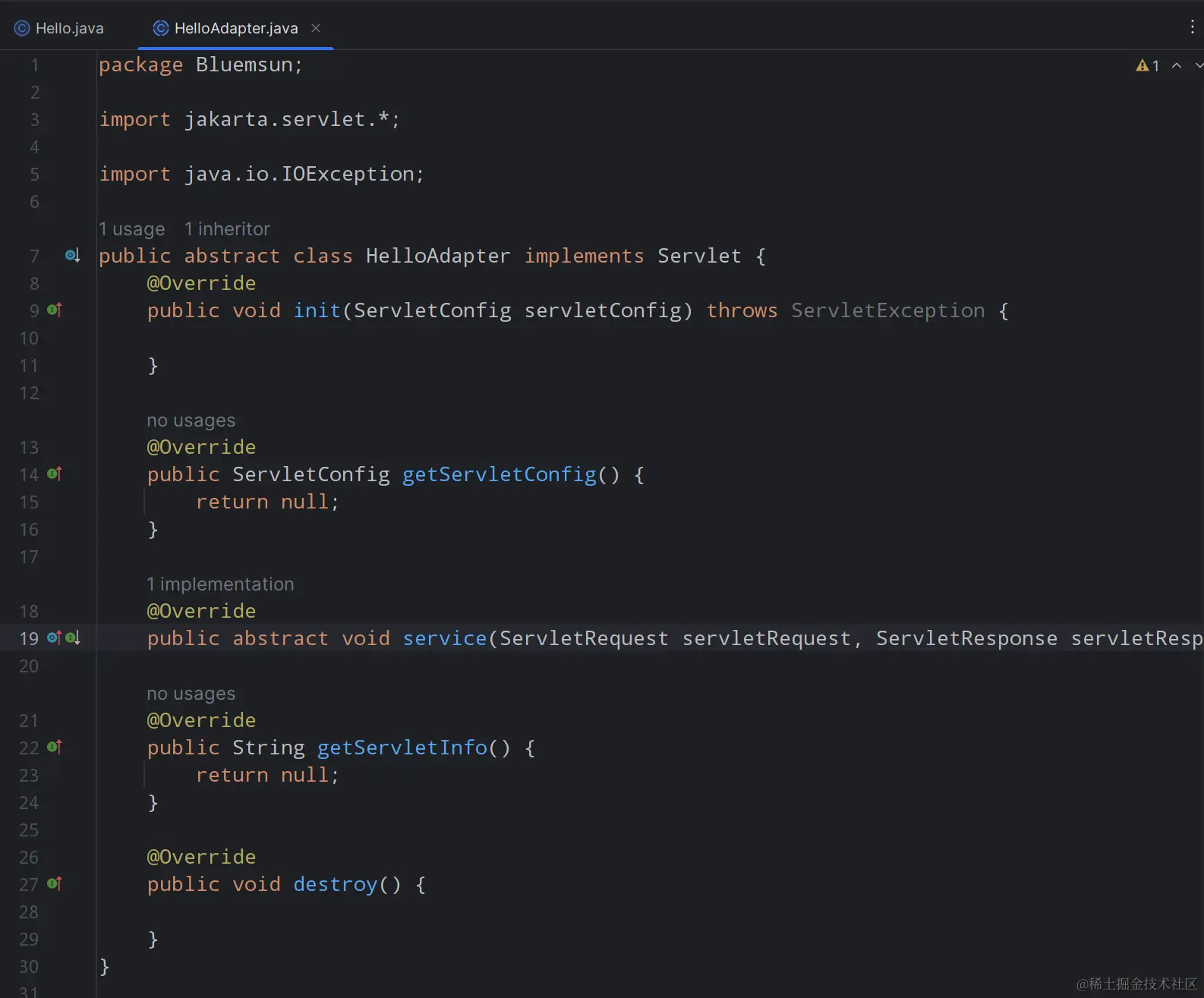Click the ServletRequest parameter type
The height and width of the screenshot is (998, 1204).
584,638
